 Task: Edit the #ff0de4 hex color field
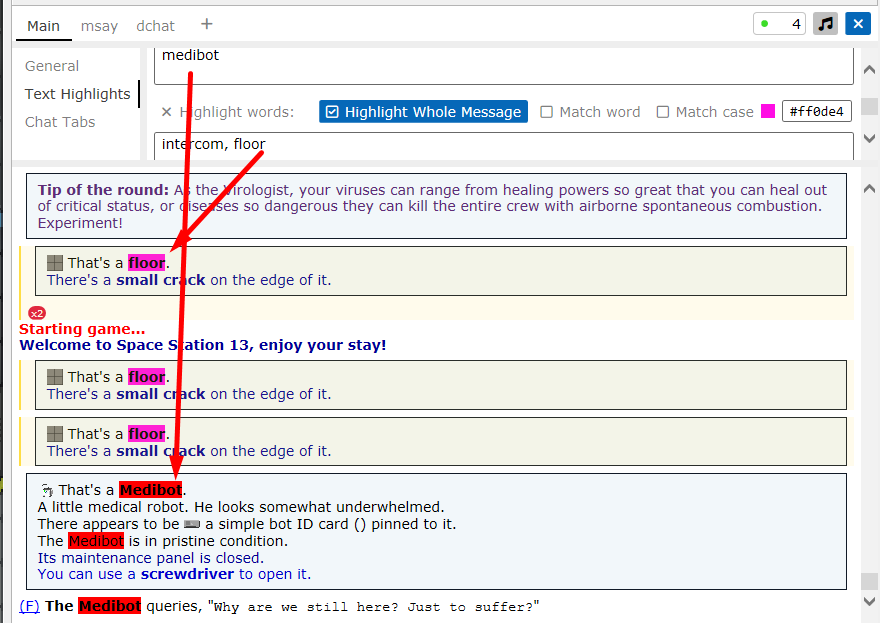click(x=817, y=112)
